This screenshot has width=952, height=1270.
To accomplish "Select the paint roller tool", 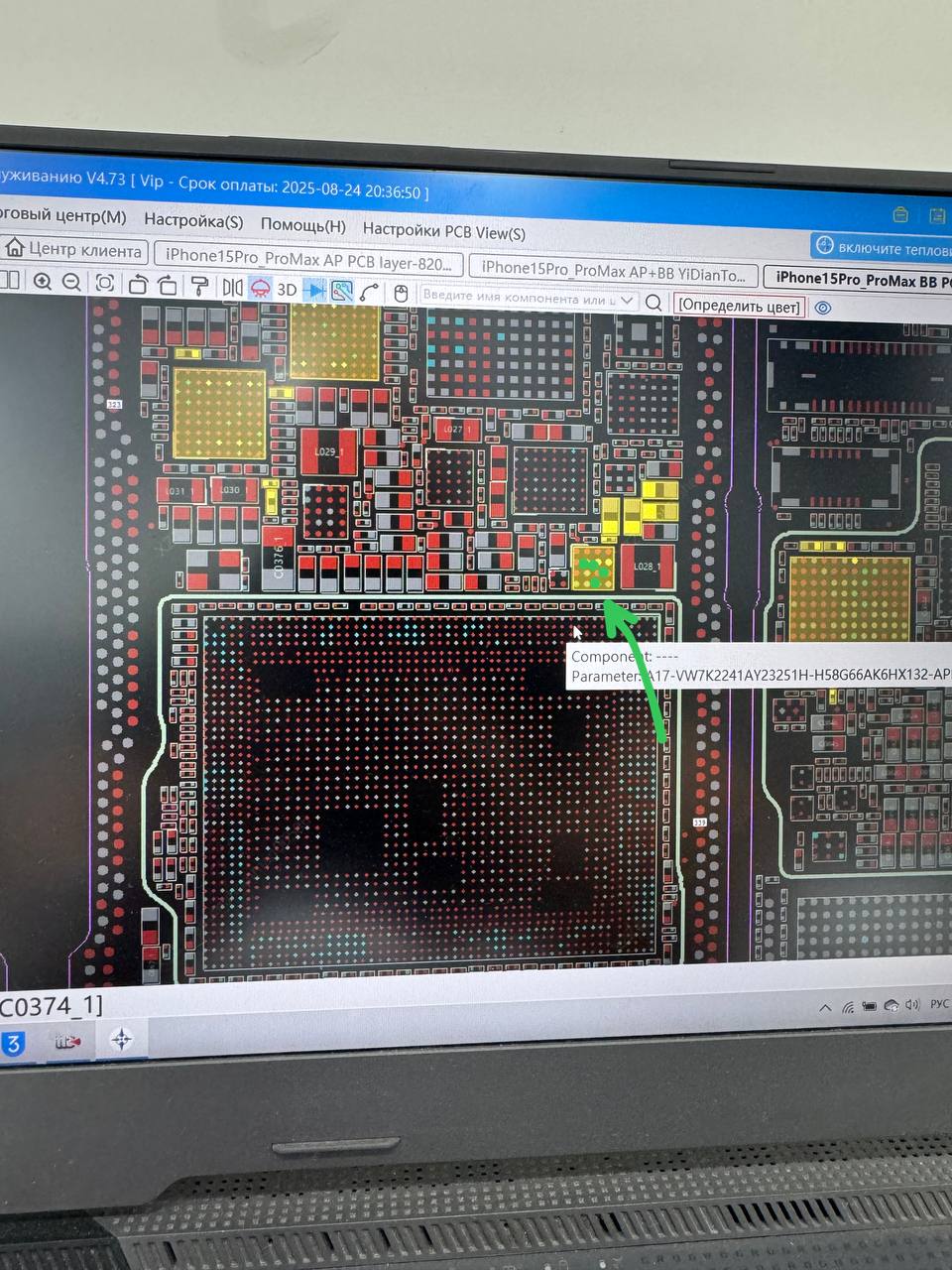I will pos(199,287).
